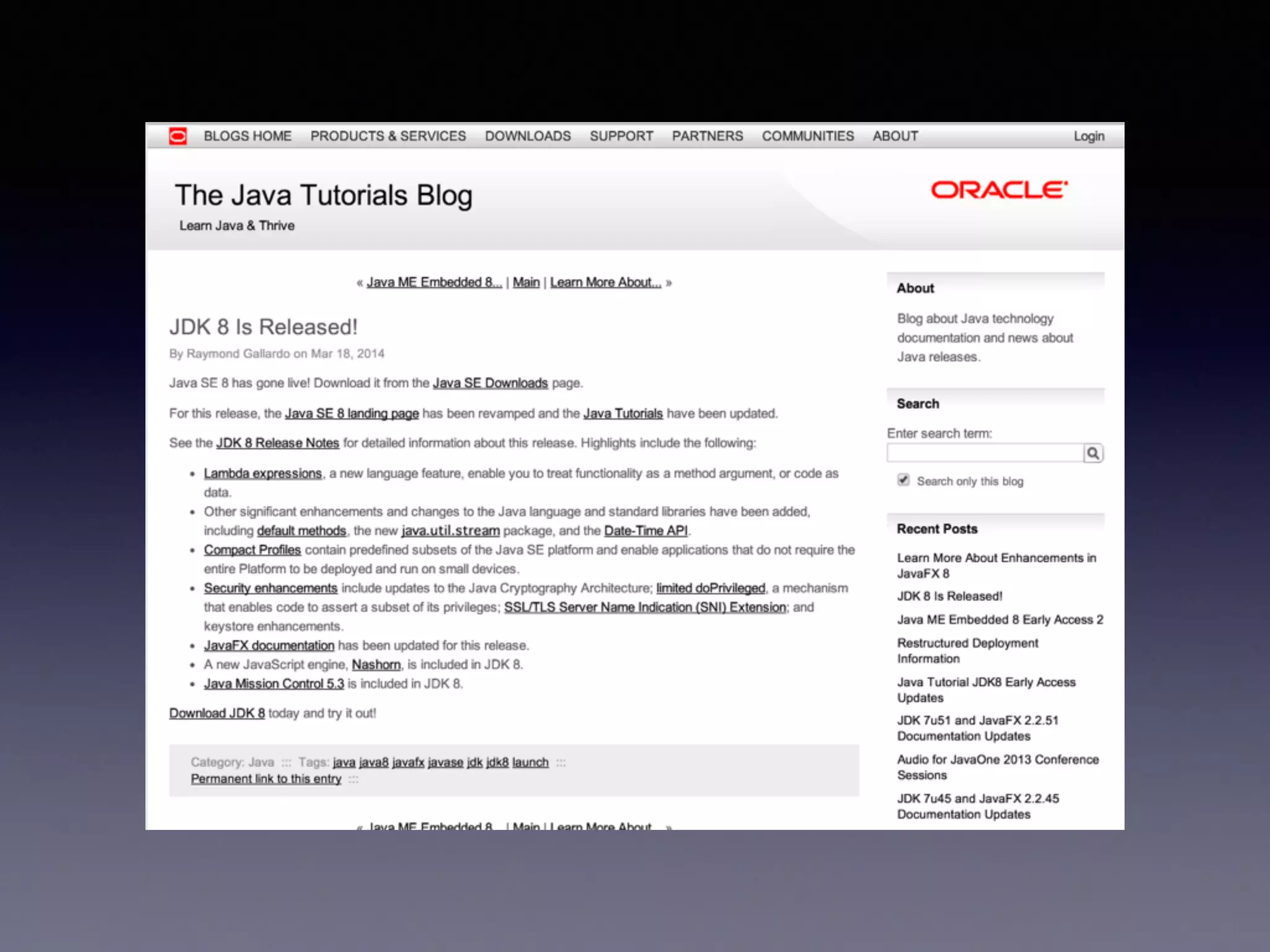
Task: Click the launch tag
Action: [x=530, y=762]
